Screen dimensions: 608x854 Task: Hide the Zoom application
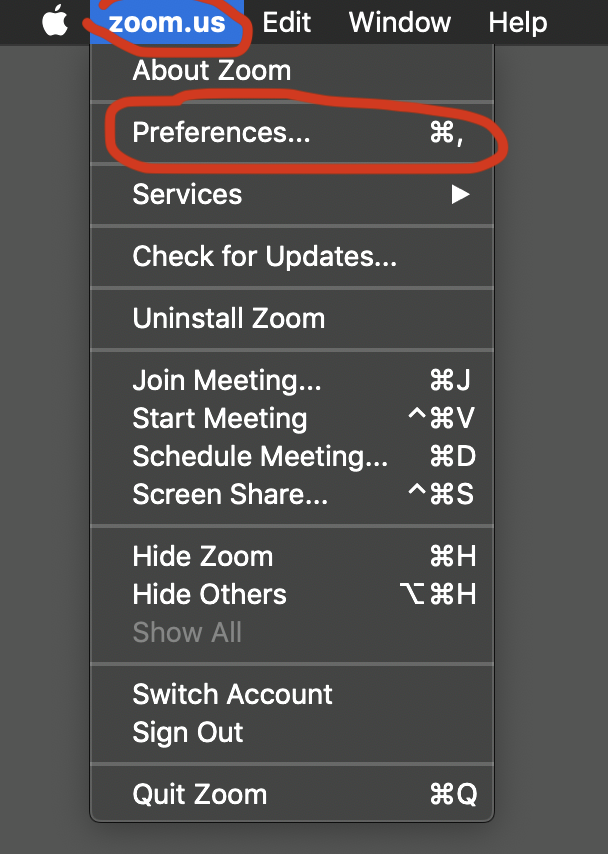coord(202,557)
